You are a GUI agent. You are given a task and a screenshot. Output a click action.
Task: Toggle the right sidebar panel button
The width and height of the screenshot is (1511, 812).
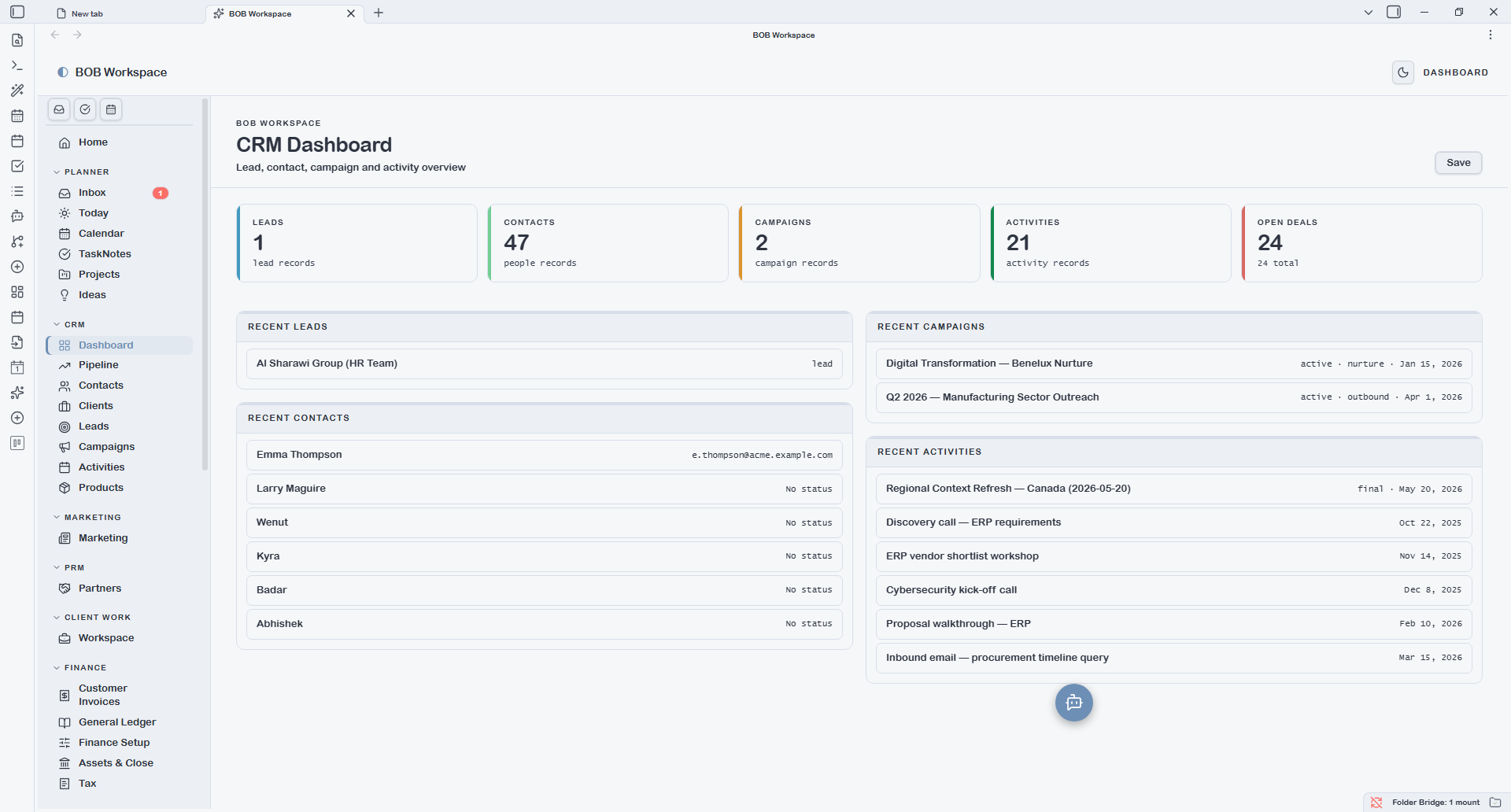click(x=1394, y=13)
